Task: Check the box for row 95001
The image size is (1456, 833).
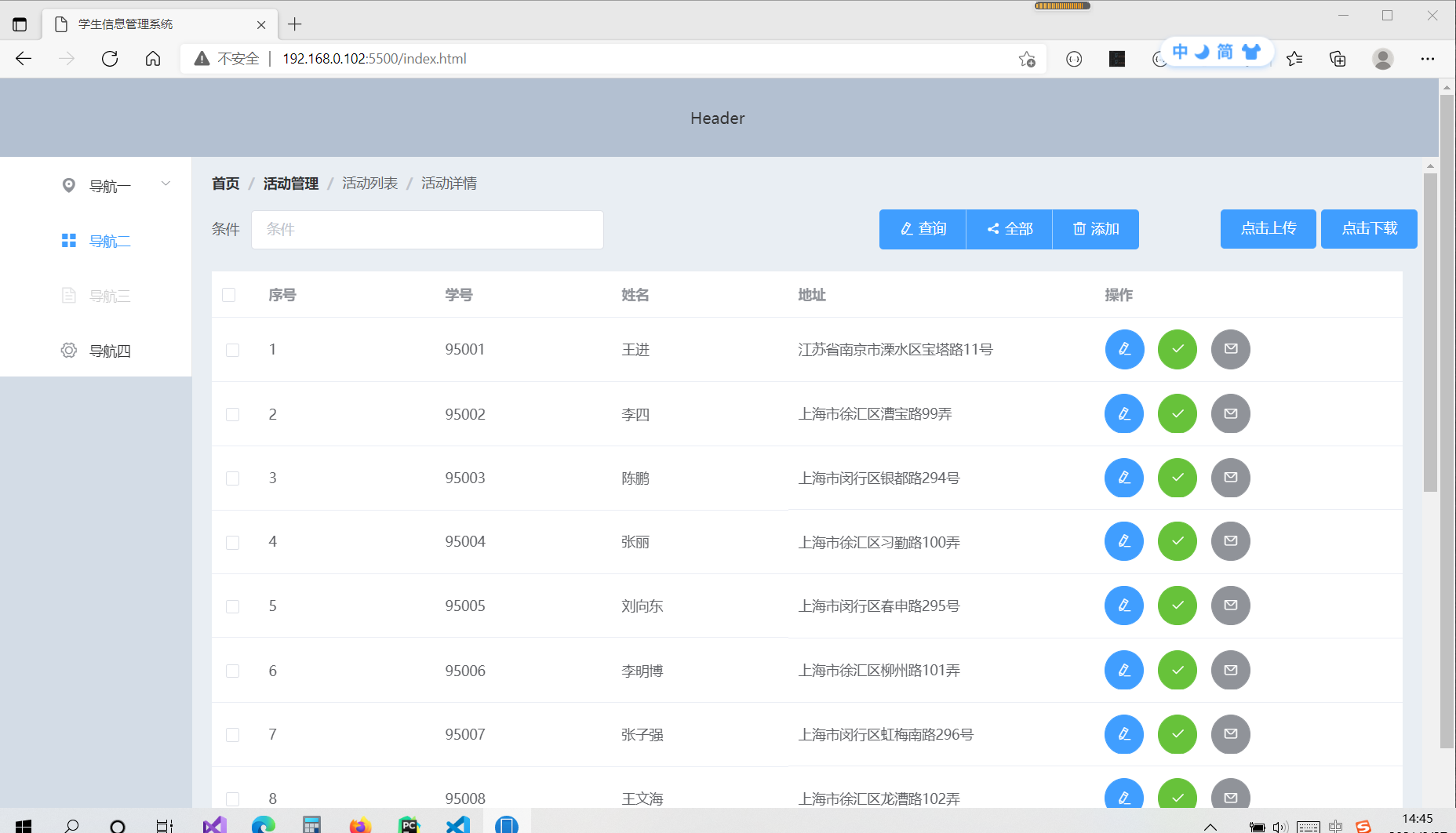Action: 233,350
